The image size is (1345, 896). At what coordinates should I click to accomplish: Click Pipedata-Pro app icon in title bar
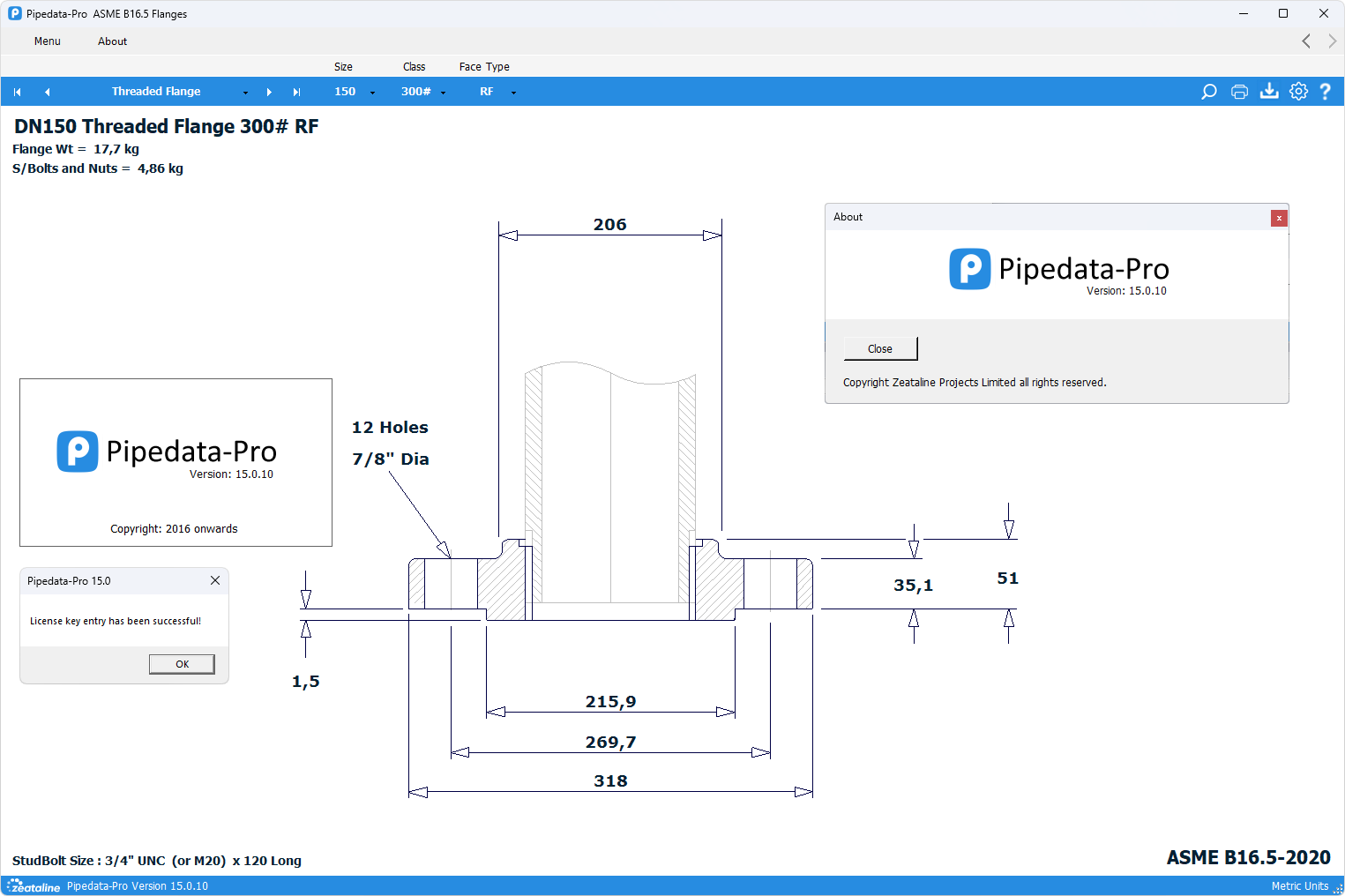14,13
